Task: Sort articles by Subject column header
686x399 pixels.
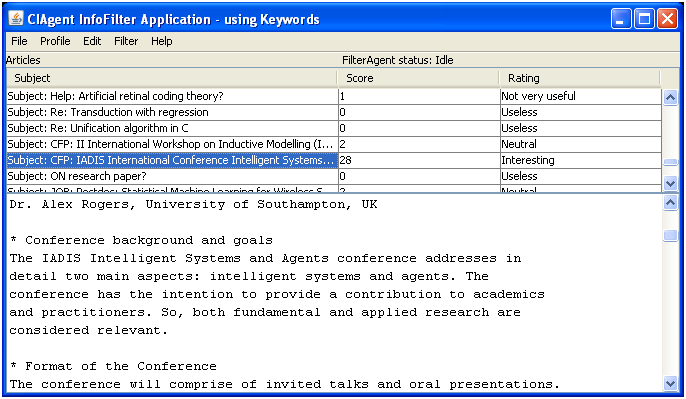Action: [172, 78]
